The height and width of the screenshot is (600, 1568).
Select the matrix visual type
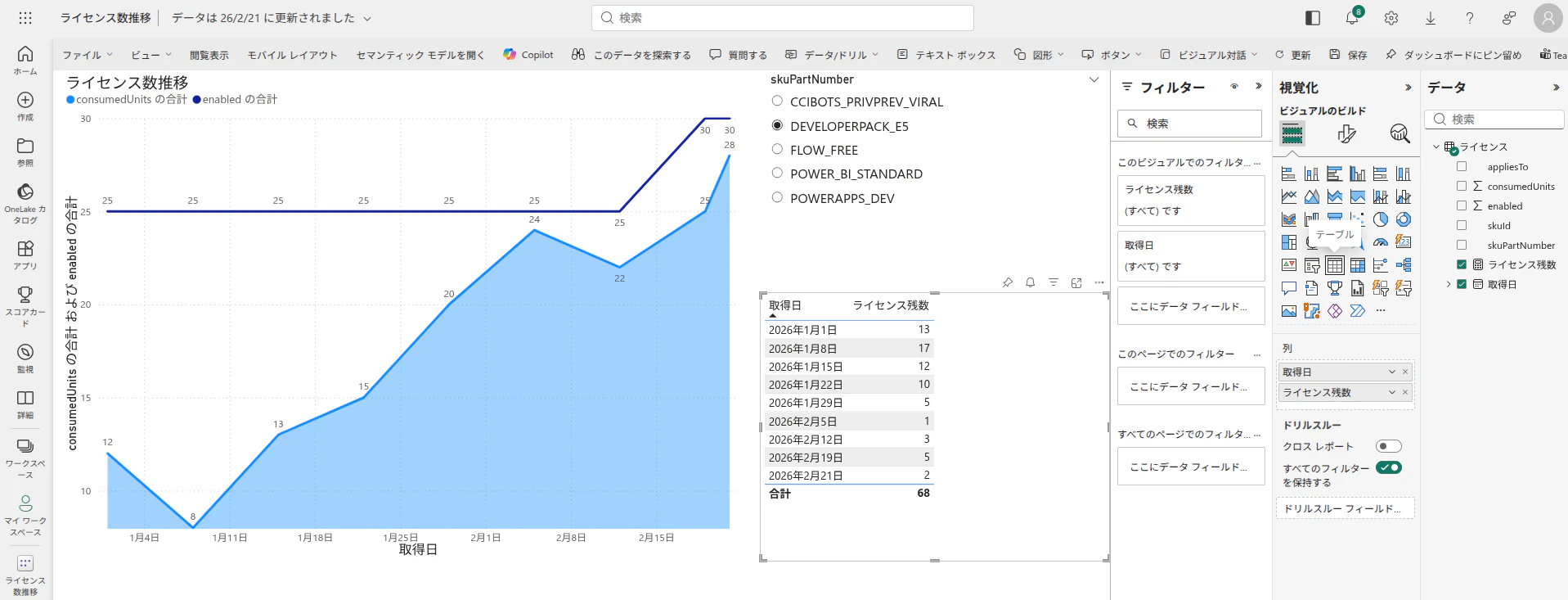tap(1358, 265)
